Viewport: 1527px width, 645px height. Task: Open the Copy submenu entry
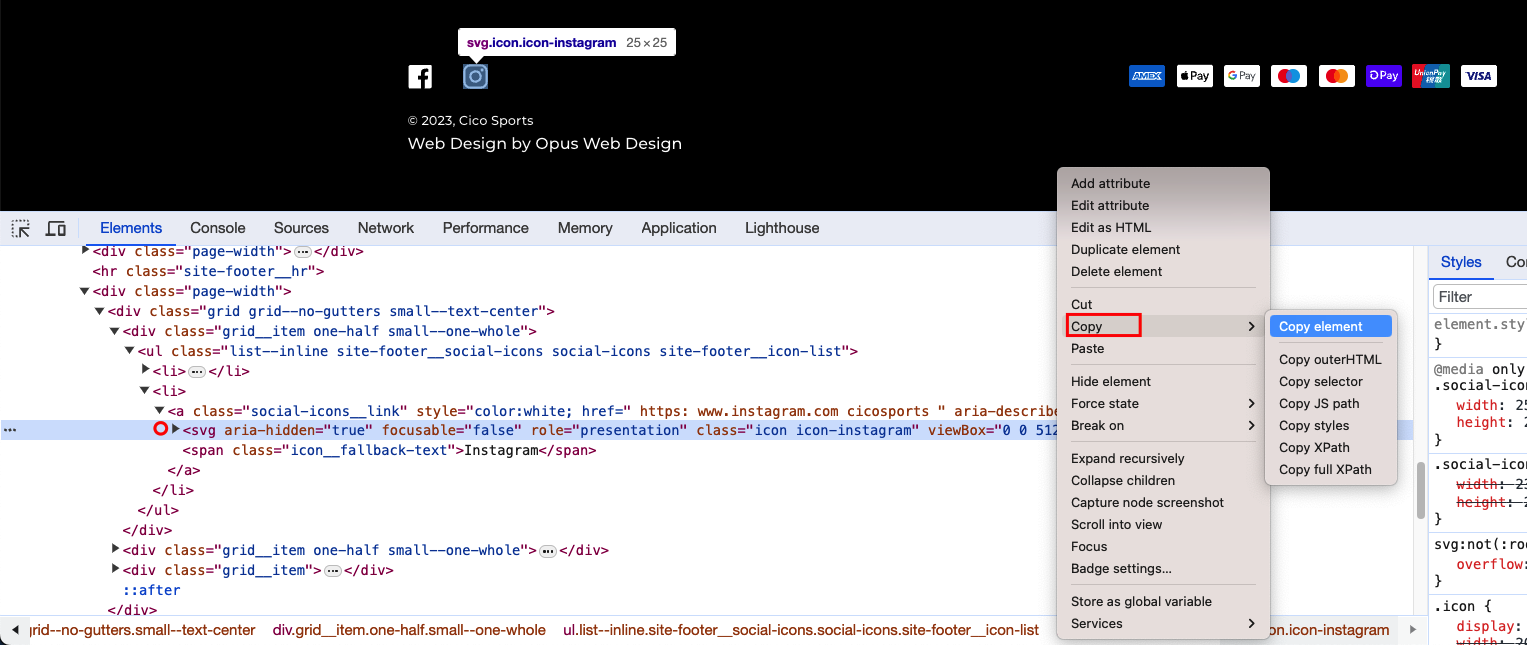[x=1163, y=327]
